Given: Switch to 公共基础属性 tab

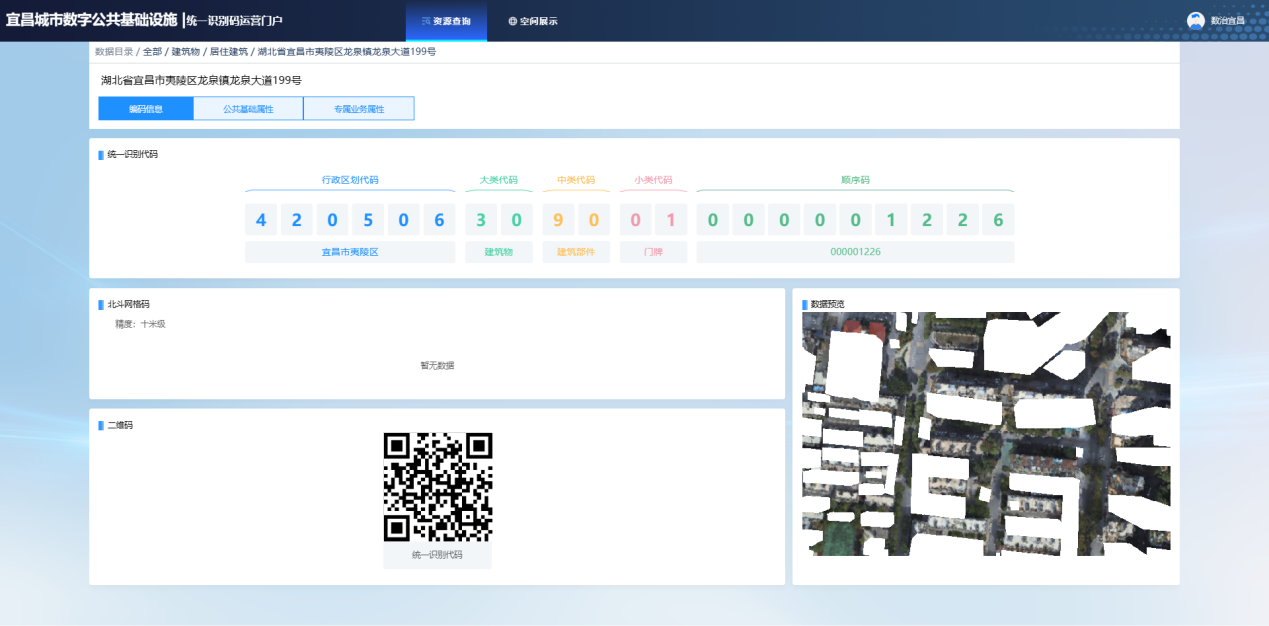Looking at the screenshot, I should [x=248, y=109].
